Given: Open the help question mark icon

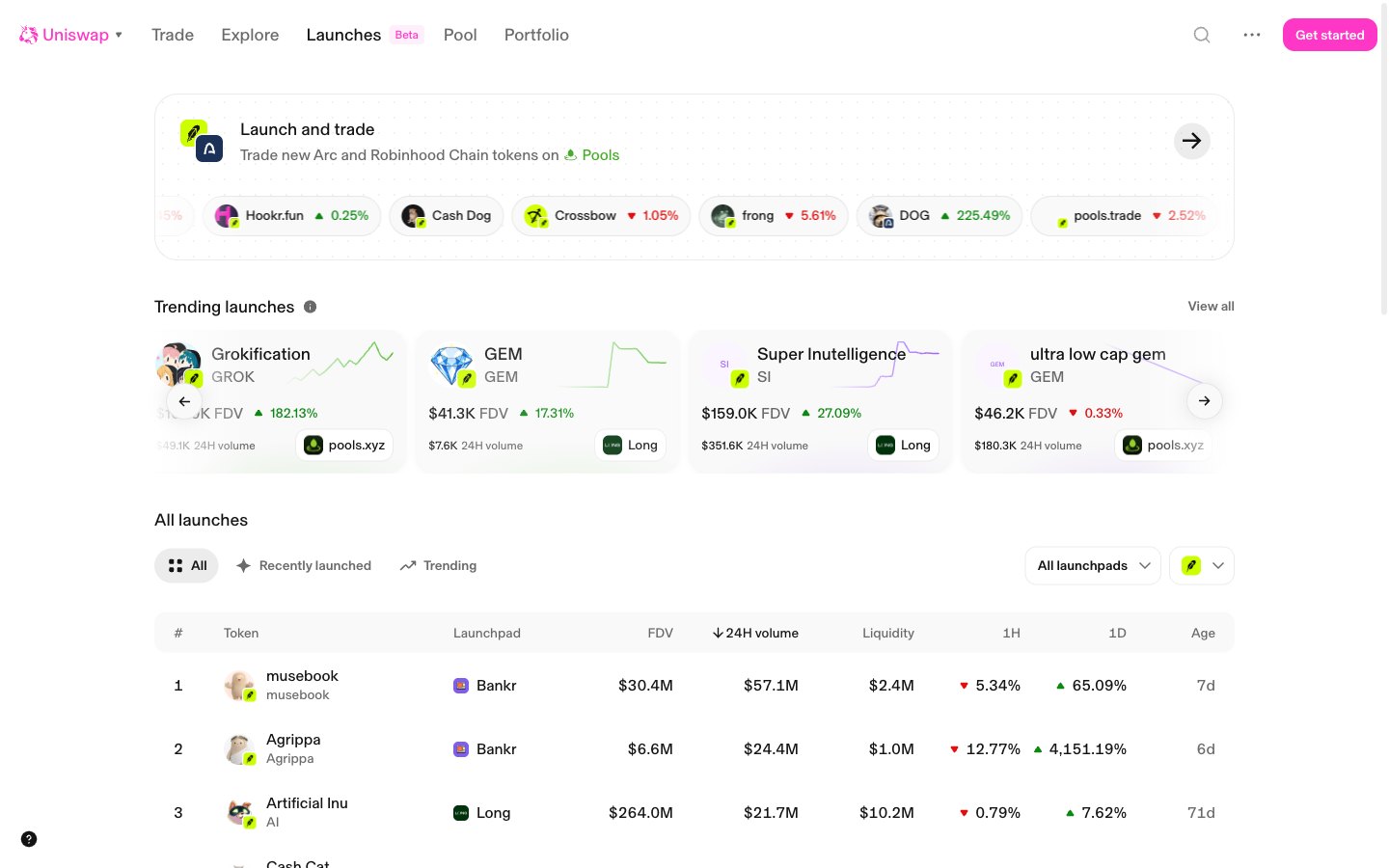Looking at the screenshot, I should click(29, 839).
